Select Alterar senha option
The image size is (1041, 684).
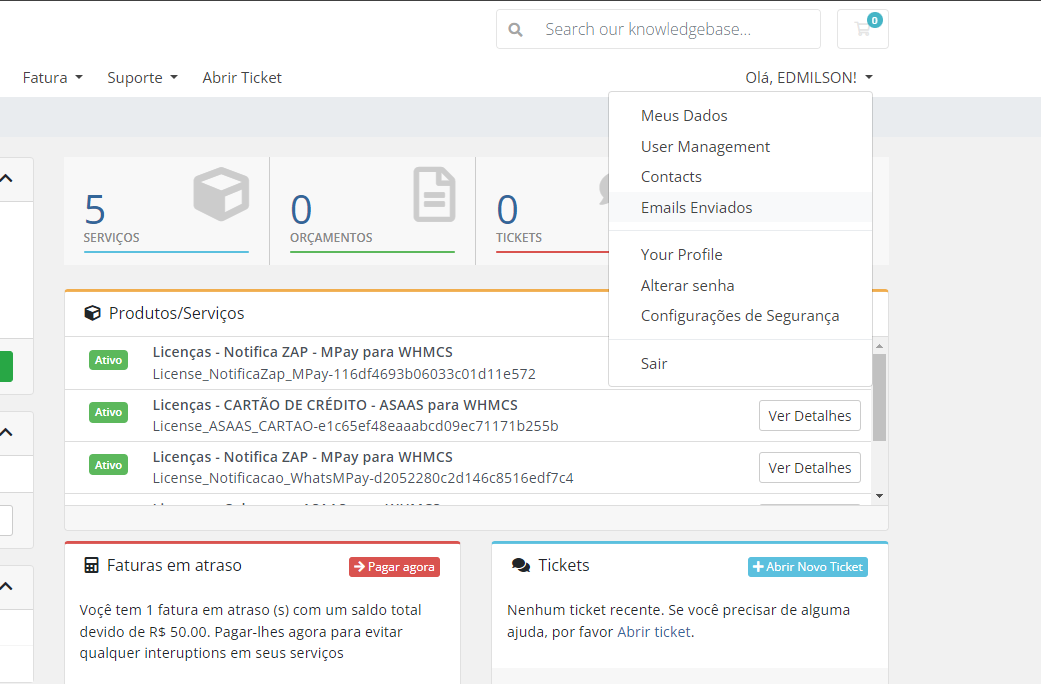tap(687, 286)
